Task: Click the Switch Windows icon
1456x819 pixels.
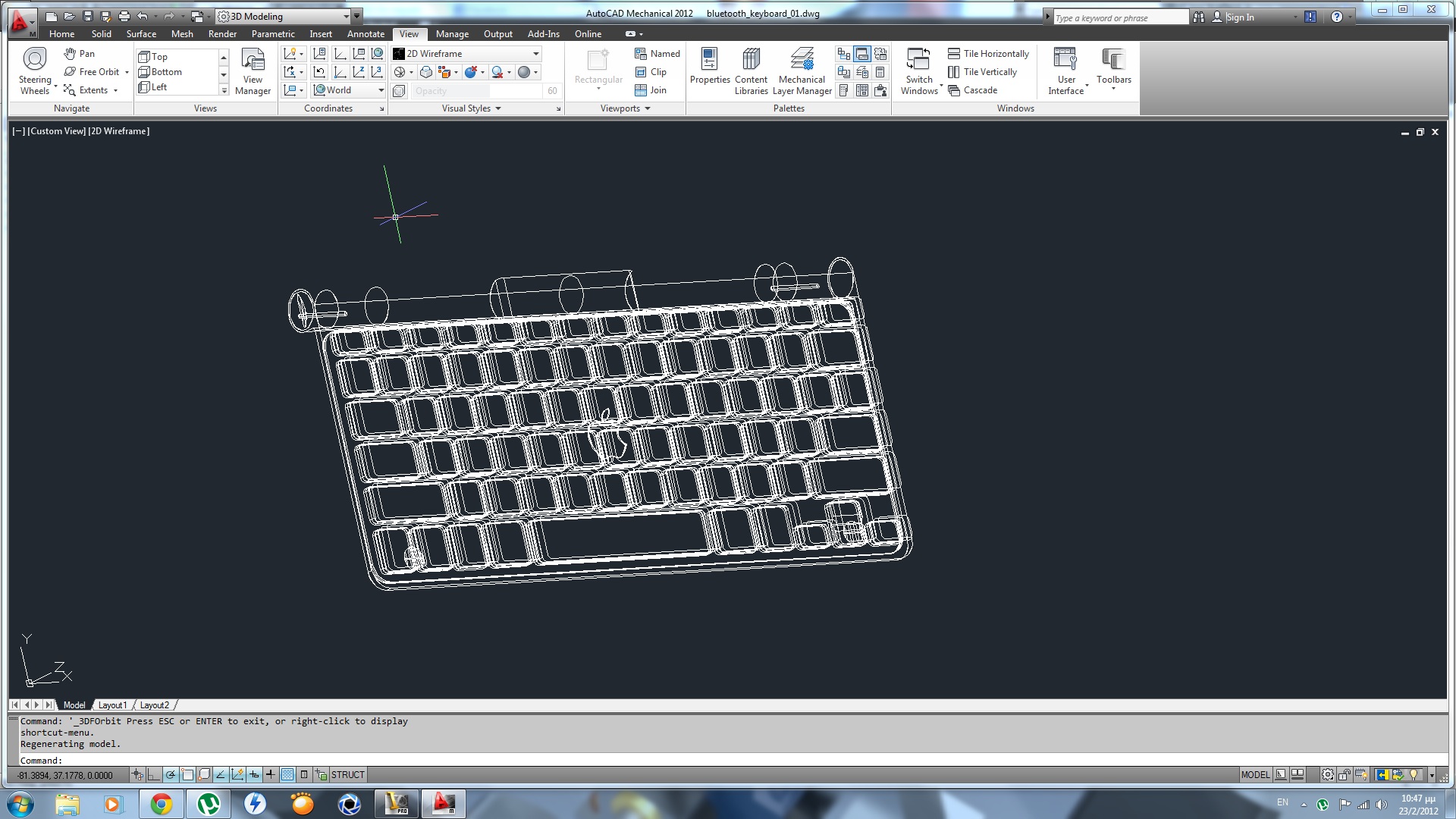Action: click(918, 61)
